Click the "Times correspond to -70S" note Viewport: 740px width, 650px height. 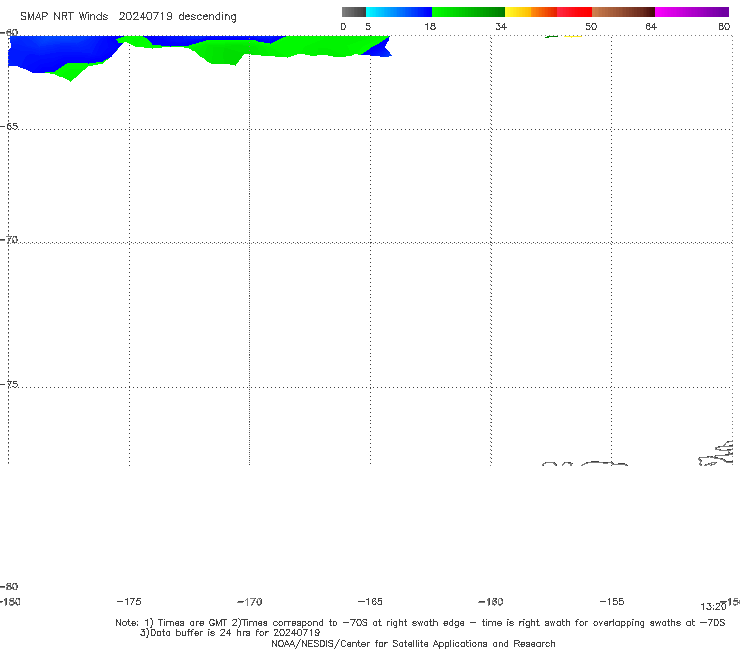[x=305, y=623]
